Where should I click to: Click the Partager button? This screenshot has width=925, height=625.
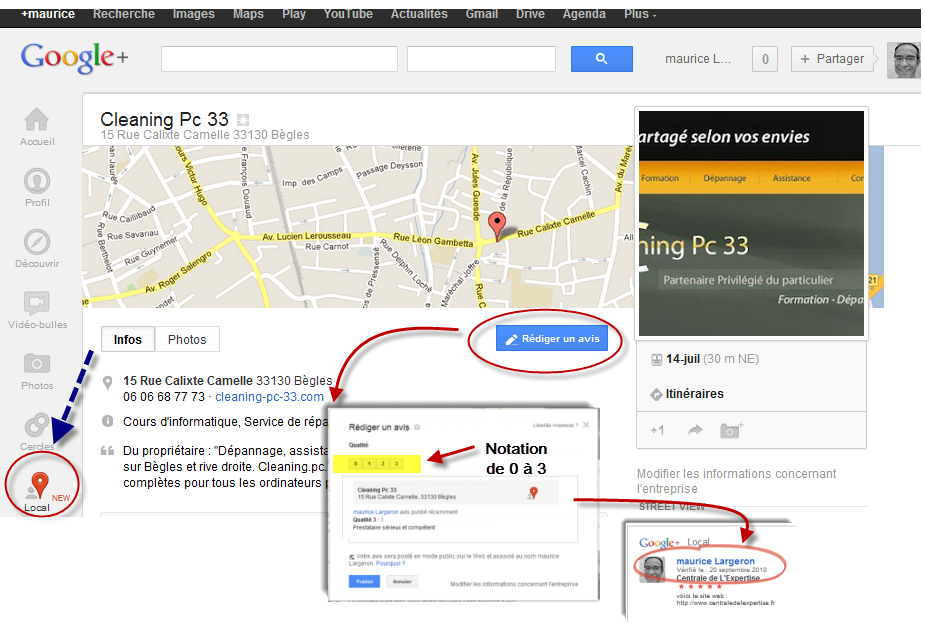[x=832, y=59]
